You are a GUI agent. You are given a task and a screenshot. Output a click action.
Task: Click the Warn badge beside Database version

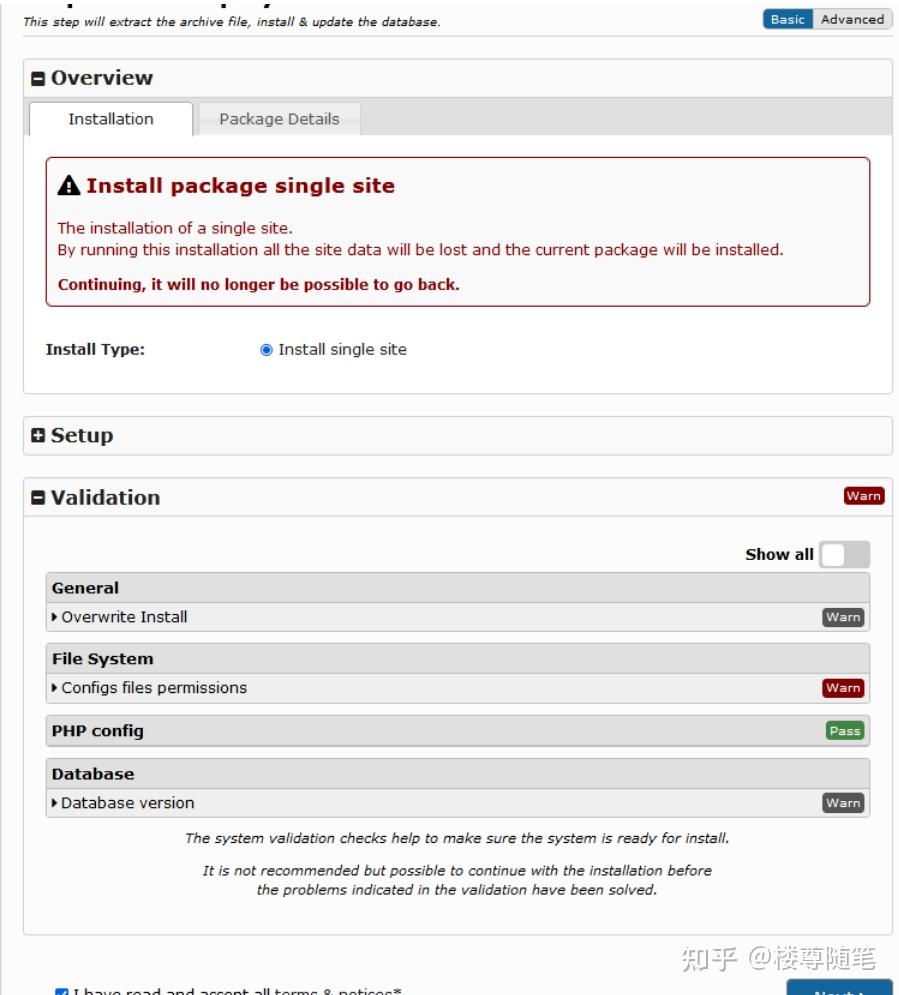tap(845, 801)
